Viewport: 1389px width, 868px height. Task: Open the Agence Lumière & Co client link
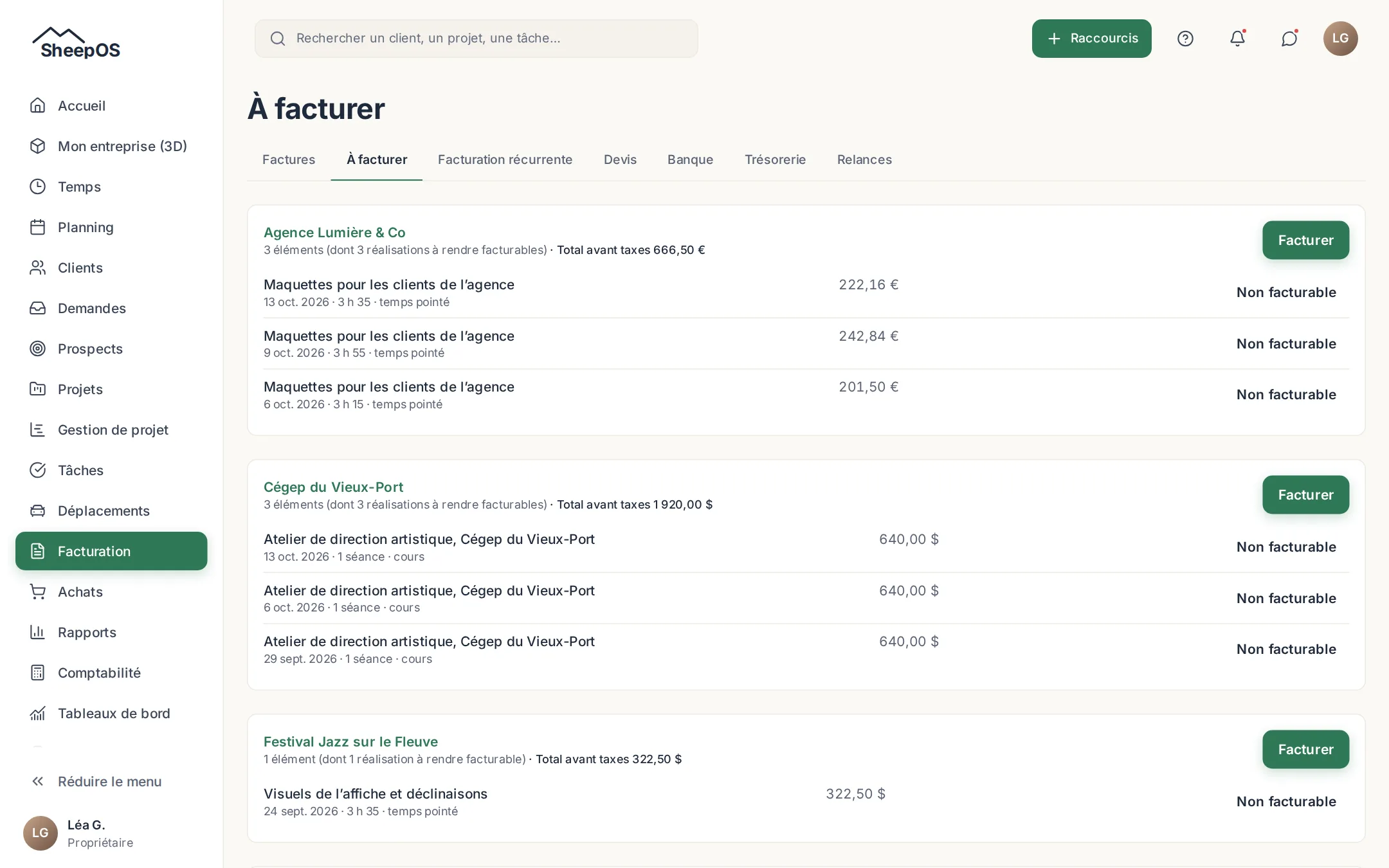click(x=334, y=232)
